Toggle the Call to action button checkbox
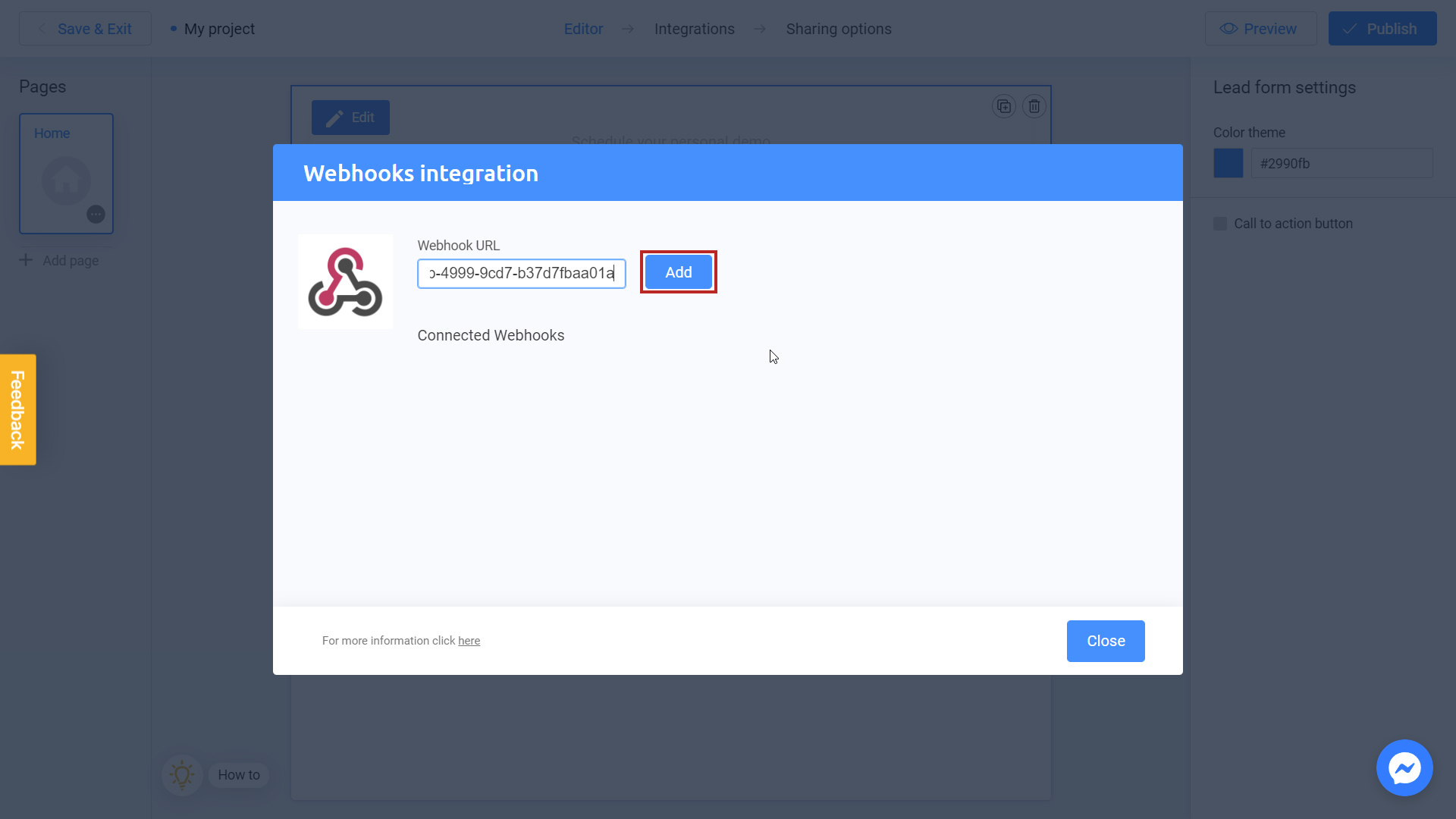 pos(1220,223)
